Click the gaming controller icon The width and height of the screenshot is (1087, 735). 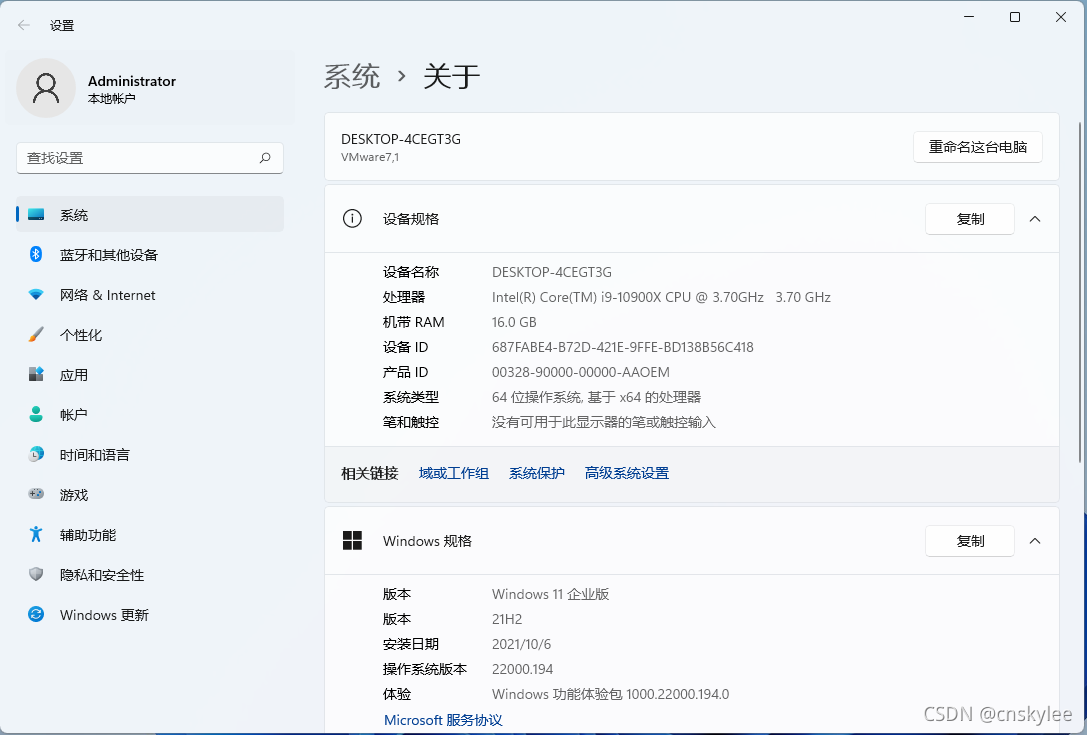36,494
